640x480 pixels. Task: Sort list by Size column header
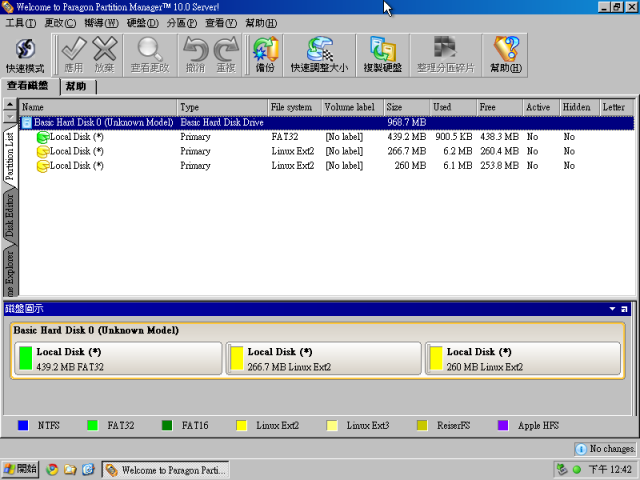407,107
